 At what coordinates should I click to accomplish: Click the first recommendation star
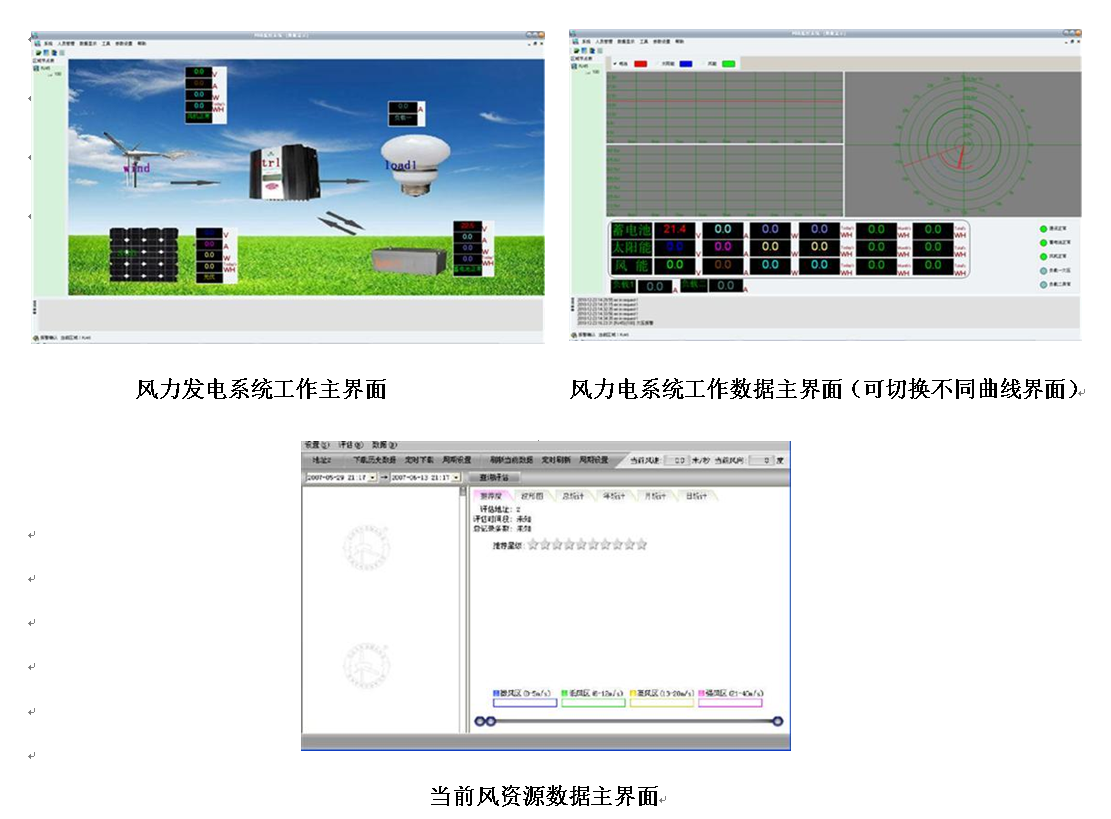[533, 545]
